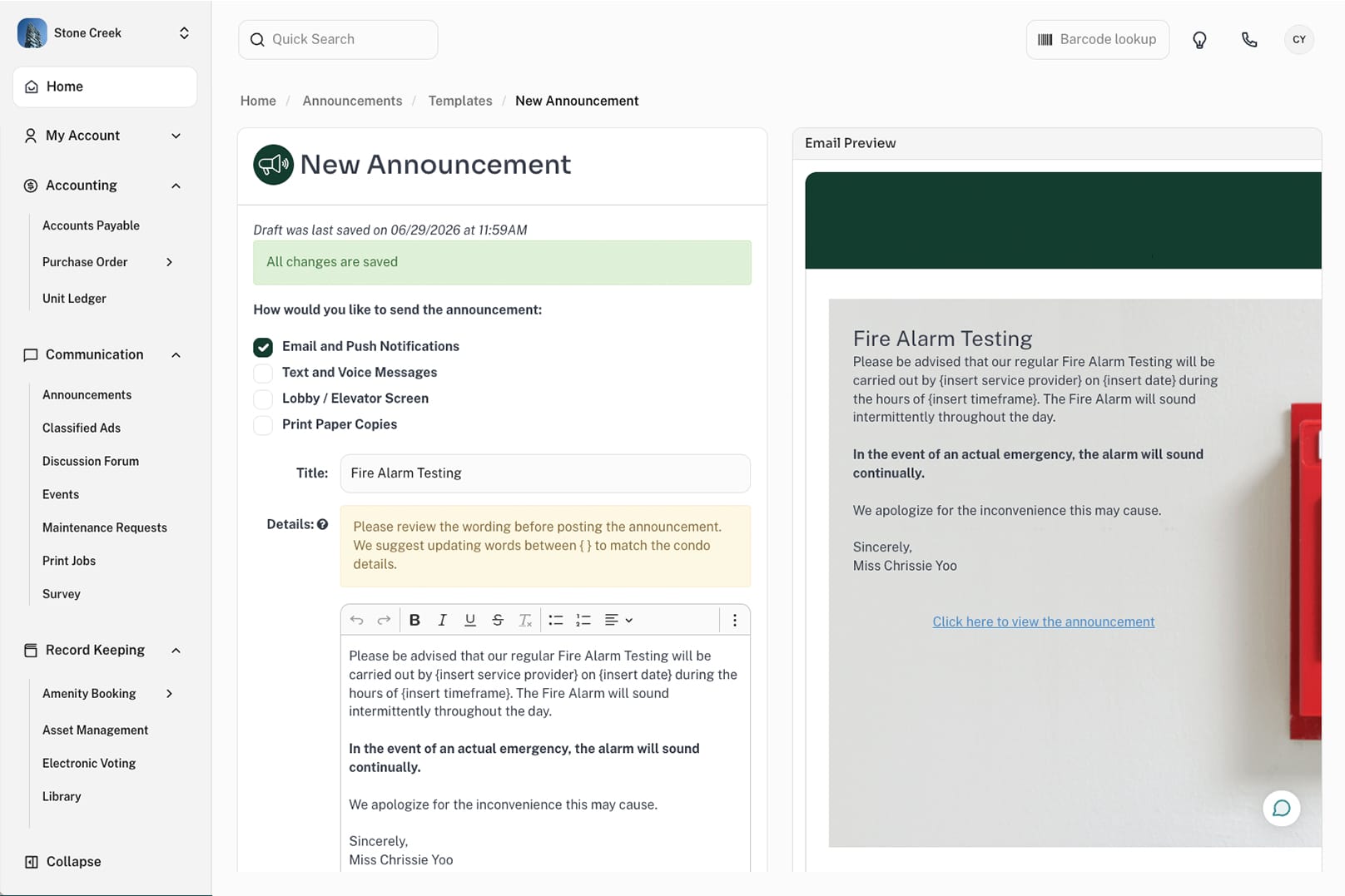Screen dimensions: 1345x896
Task: Clear text formatting in the editor
Action: click(x=525, y=620)
